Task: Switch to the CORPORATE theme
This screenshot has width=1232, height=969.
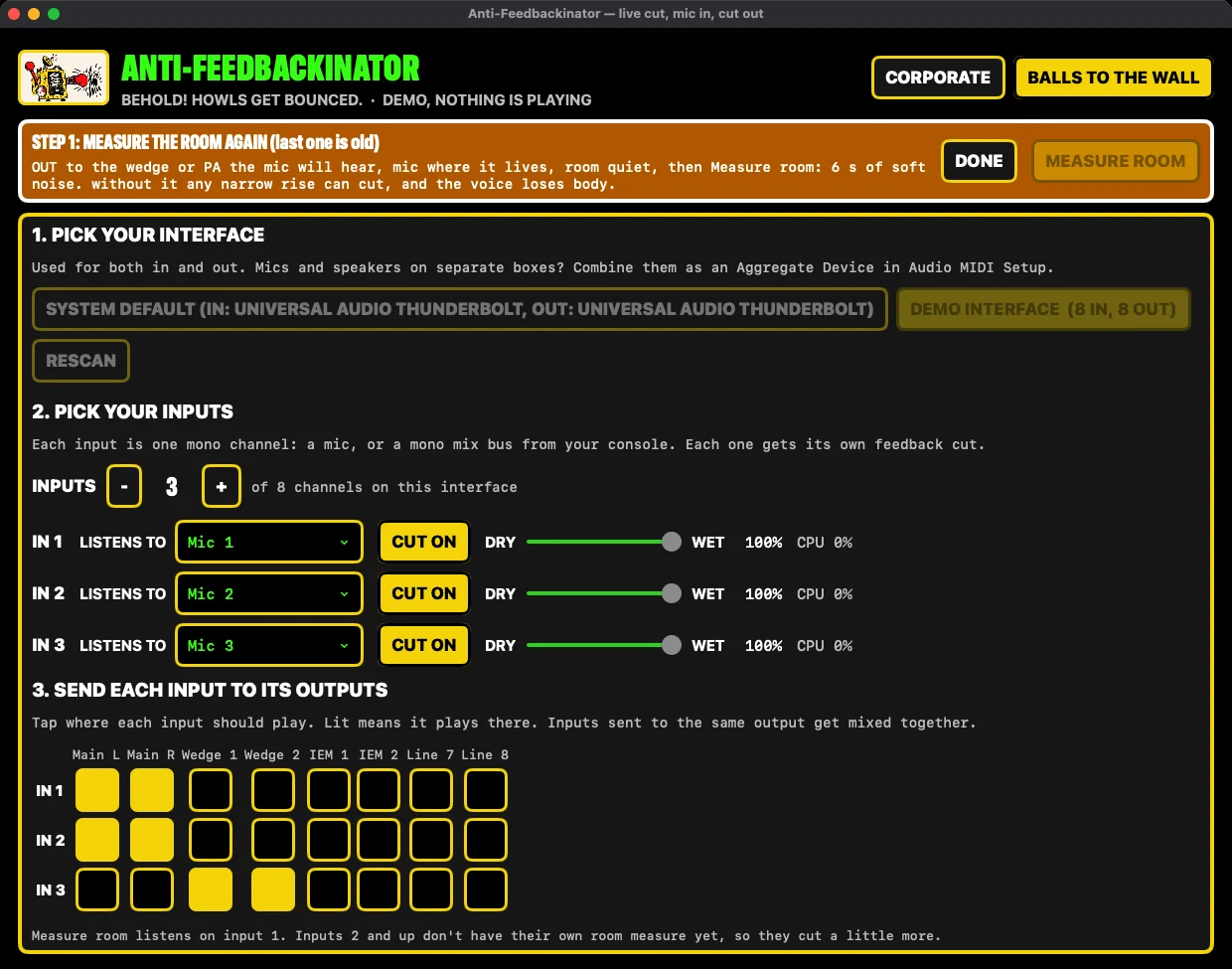Action: pyautogui.click(x=938, y=78)
